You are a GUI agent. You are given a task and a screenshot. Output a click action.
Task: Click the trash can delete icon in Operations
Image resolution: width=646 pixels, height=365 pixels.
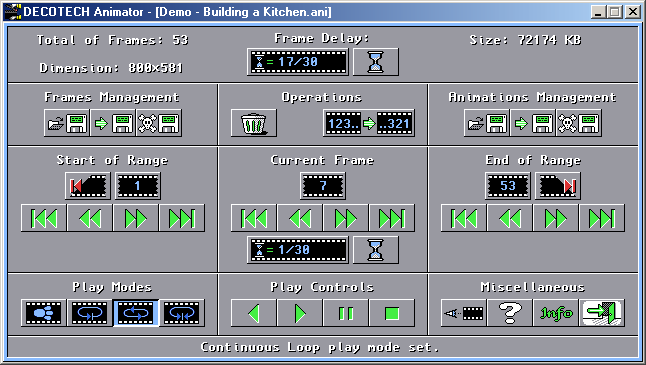click(x=254, y=123)
